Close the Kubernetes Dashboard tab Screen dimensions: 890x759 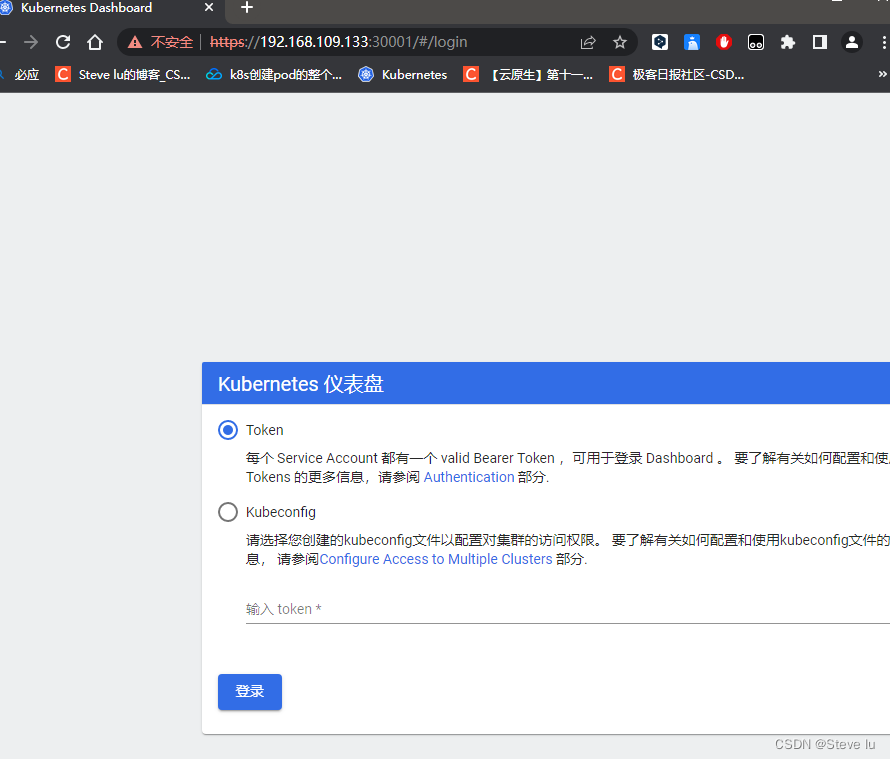[x=209, y=7]
